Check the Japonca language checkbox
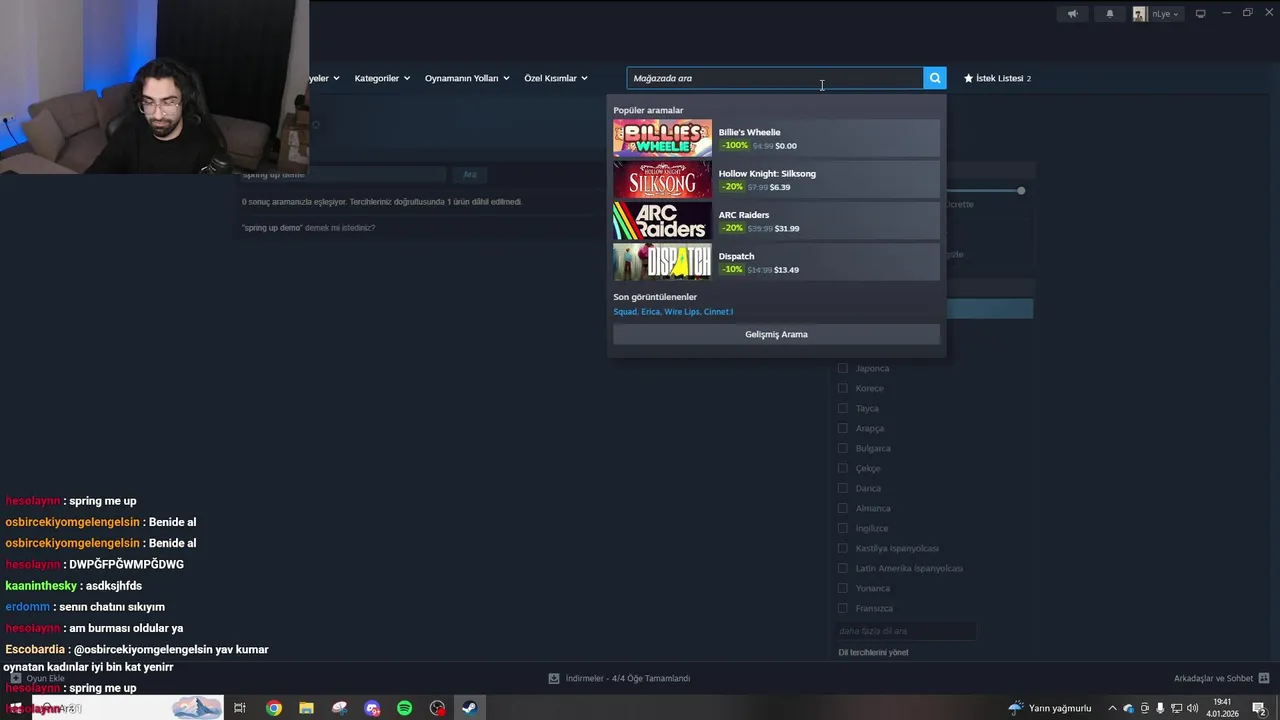1280x720 pixels. tap(842, 368)
